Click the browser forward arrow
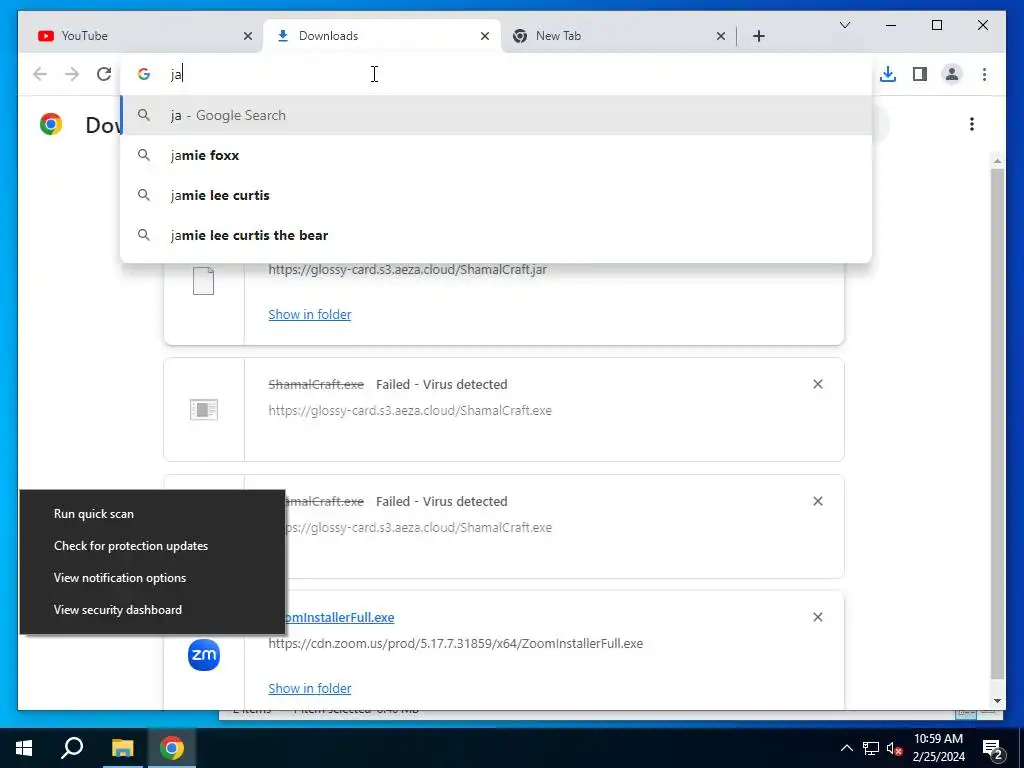1024x768 pixels. [x=72, y=74]
